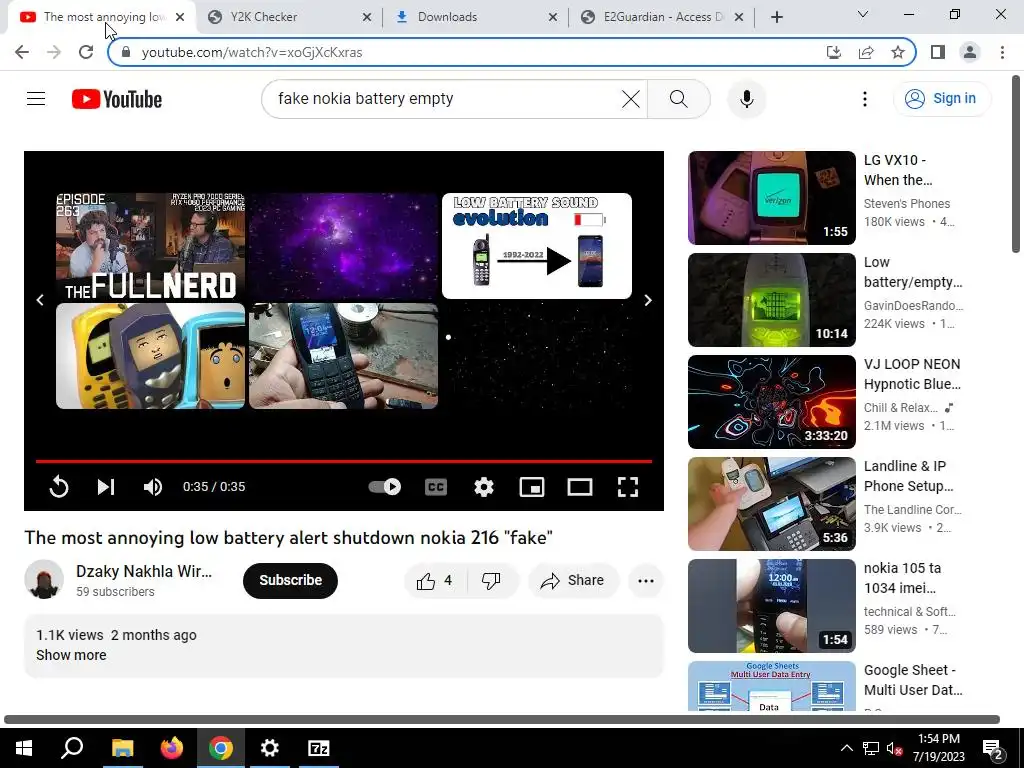This screenshot has height=768, width=1024.
Task: Open the 10:14 low battery video thumbnail
Action: coord(772,300)
